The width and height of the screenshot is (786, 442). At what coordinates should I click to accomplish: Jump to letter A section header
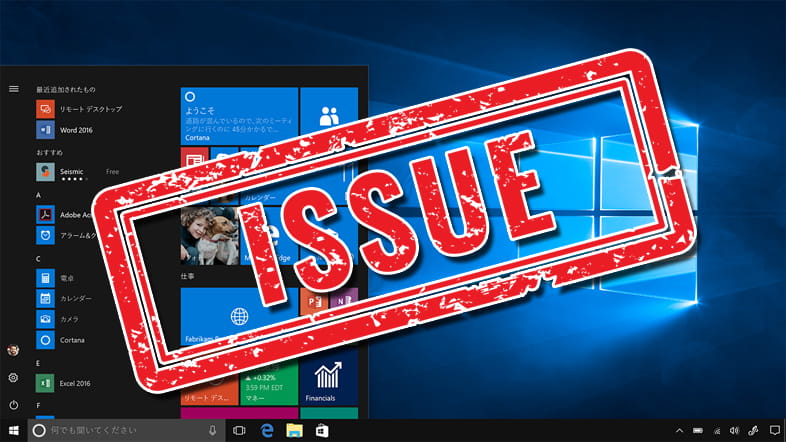[39, 195]
